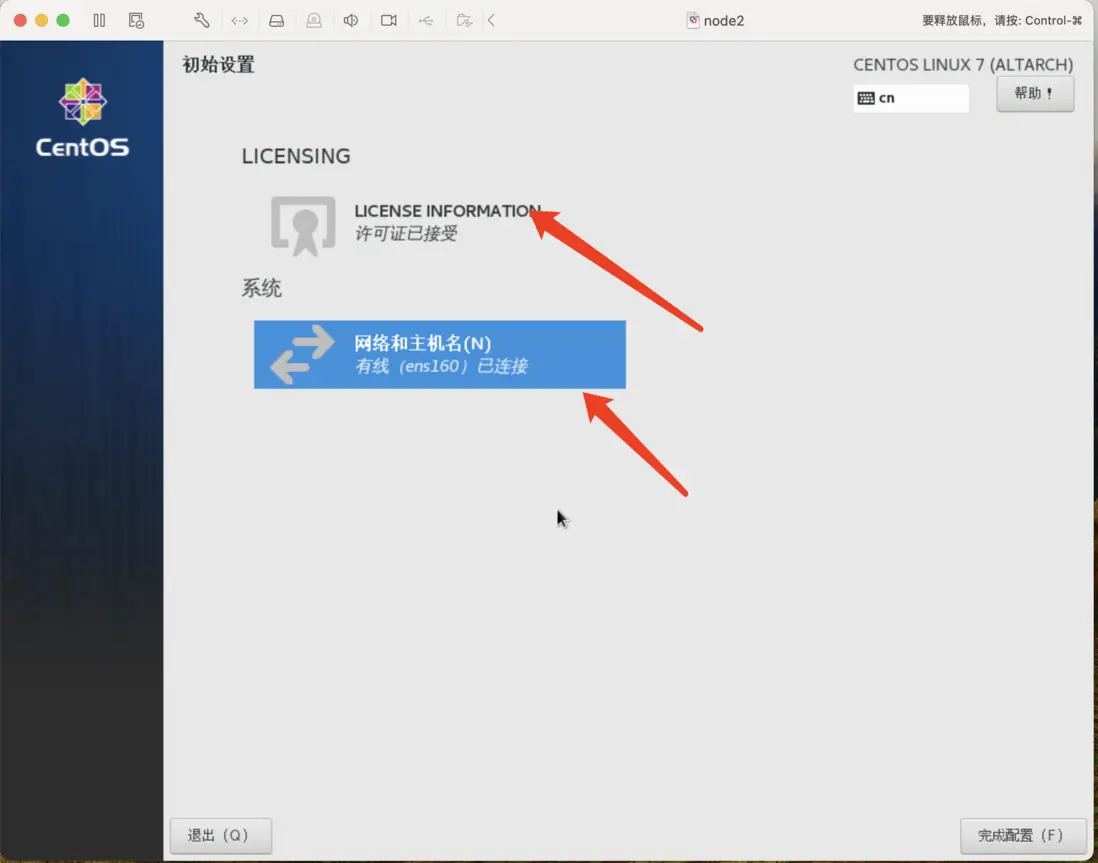
Task: Click the 系统 section heading
Action: [261, 289]
